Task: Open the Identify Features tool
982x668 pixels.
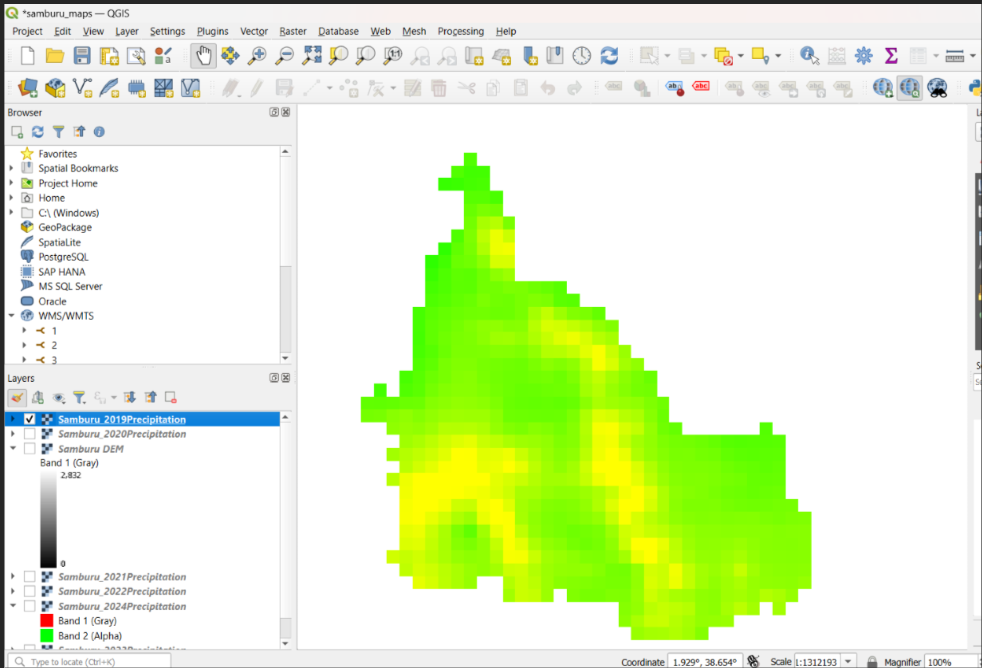Action: coord(809,56)
